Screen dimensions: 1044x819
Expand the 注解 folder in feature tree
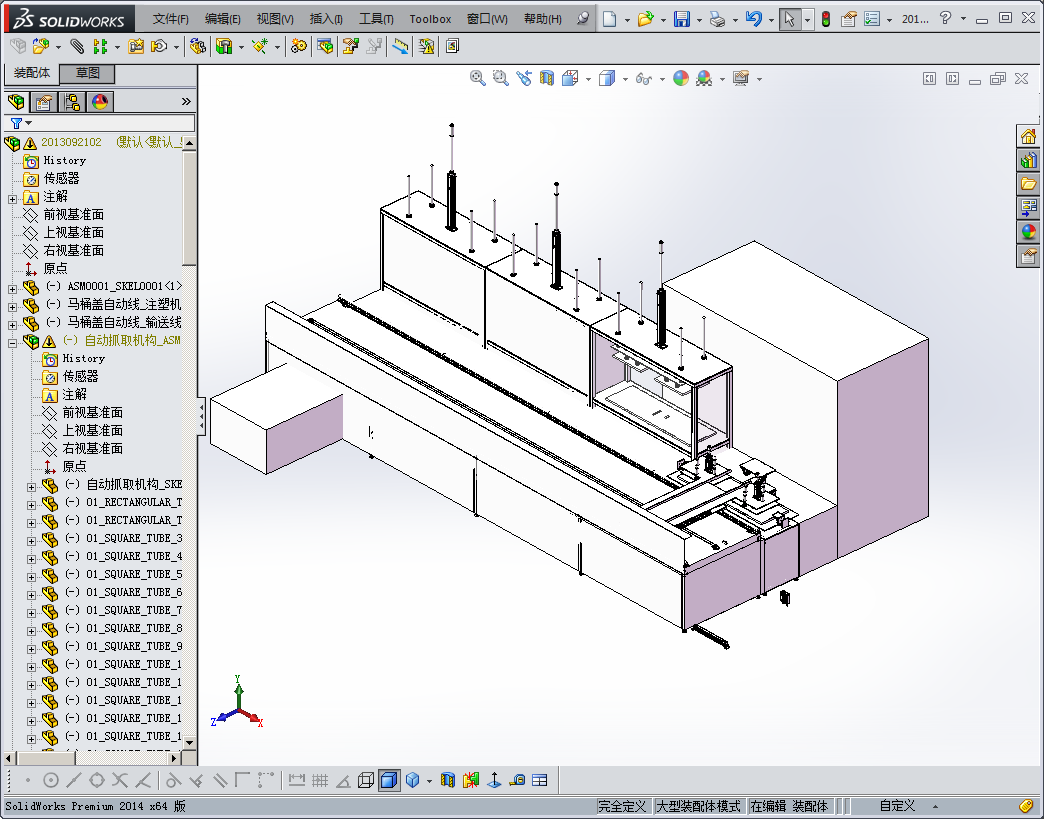(x=12, y=197)
